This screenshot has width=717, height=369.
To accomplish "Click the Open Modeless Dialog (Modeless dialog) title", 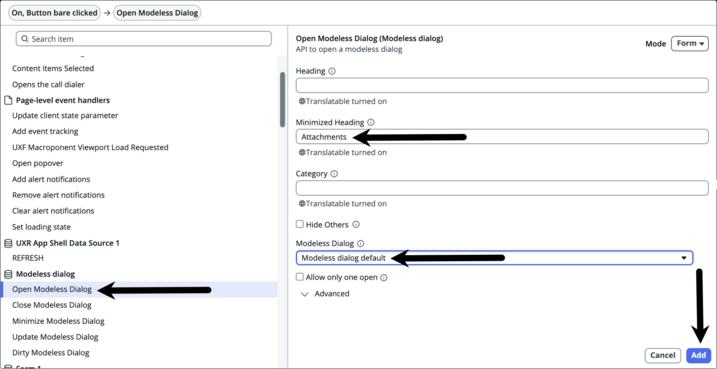I will (369, 39).
